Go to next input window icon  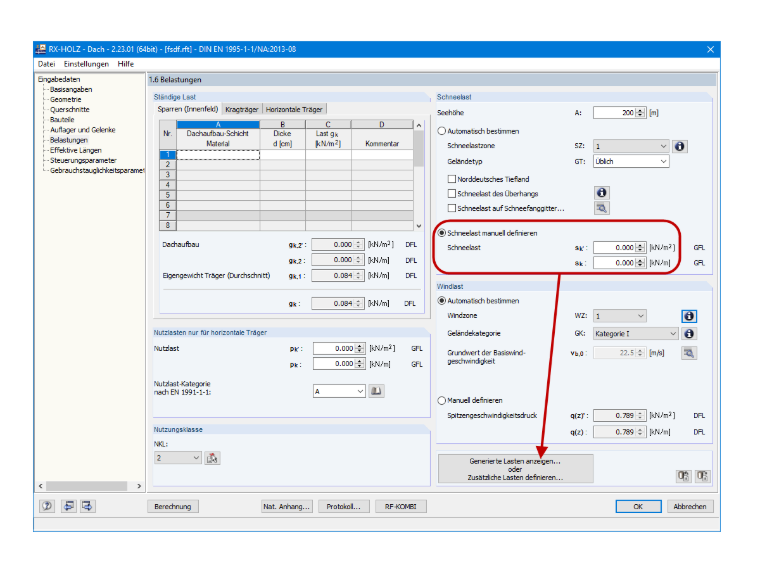87,506
